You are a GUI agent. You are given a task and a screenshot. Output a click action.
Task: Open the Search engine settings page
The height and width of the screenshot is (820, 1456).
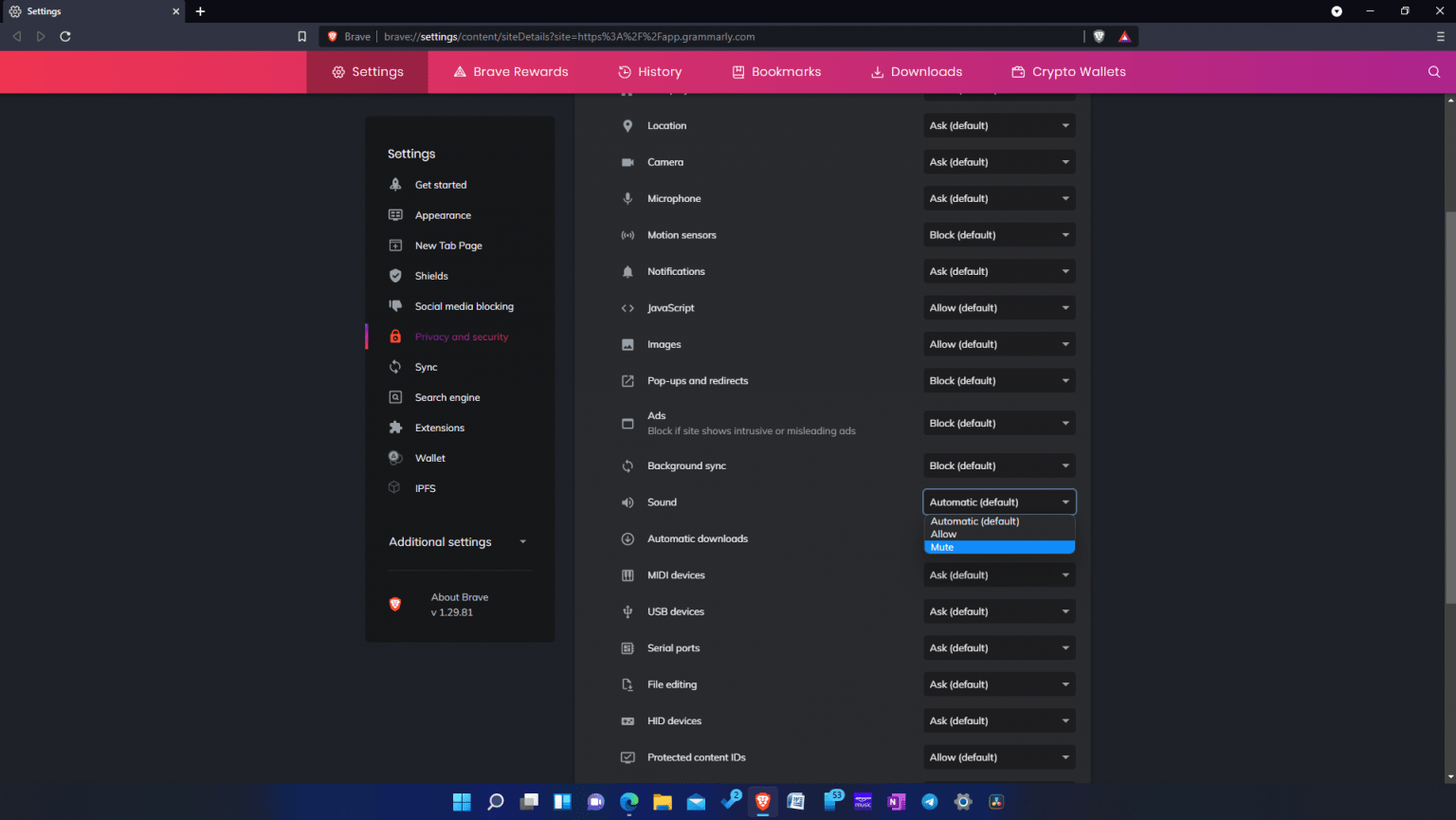point(447,397)
